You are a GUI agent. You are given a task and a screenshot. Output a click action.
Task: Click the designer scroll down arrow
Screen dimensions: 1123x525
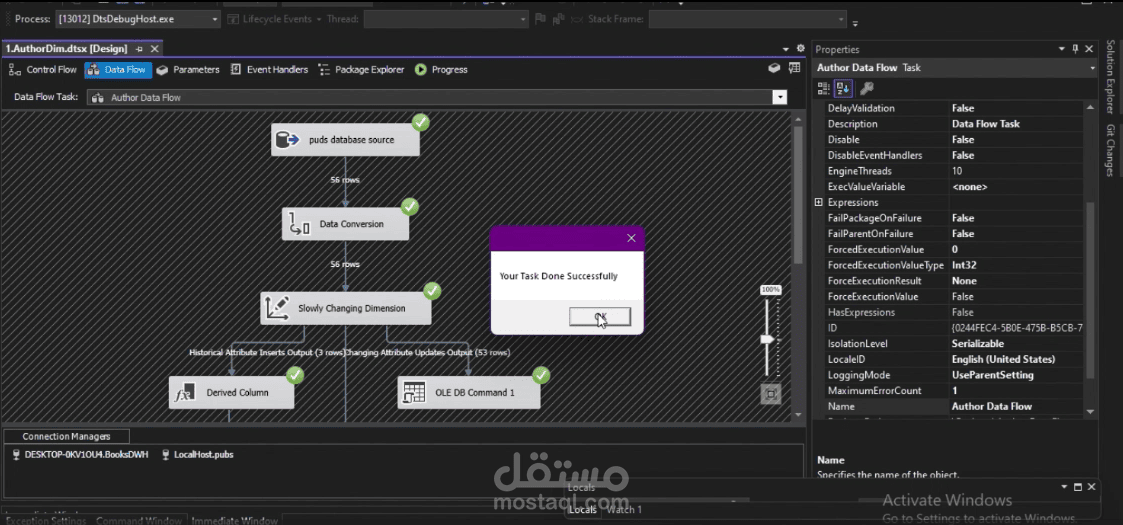point(799,415)
